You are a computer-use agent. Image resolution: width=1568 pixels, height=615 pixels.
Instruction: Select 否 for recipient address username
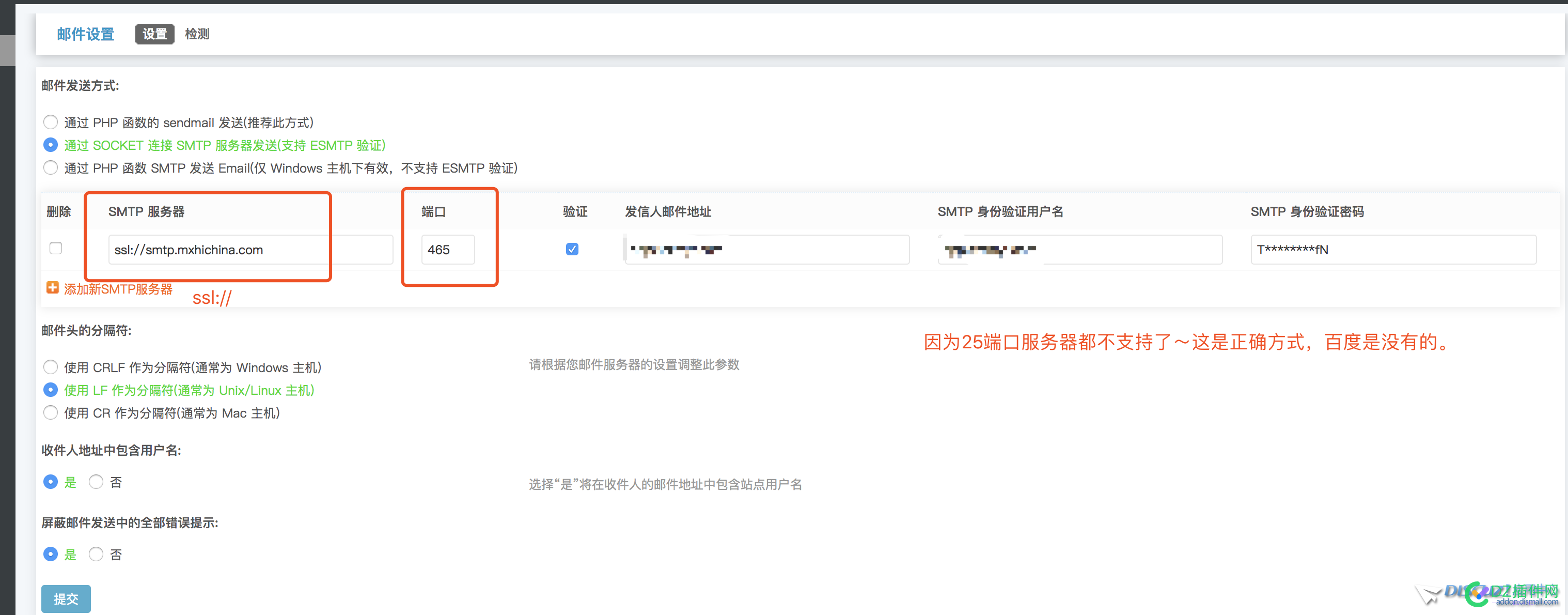tap(96, 482)
